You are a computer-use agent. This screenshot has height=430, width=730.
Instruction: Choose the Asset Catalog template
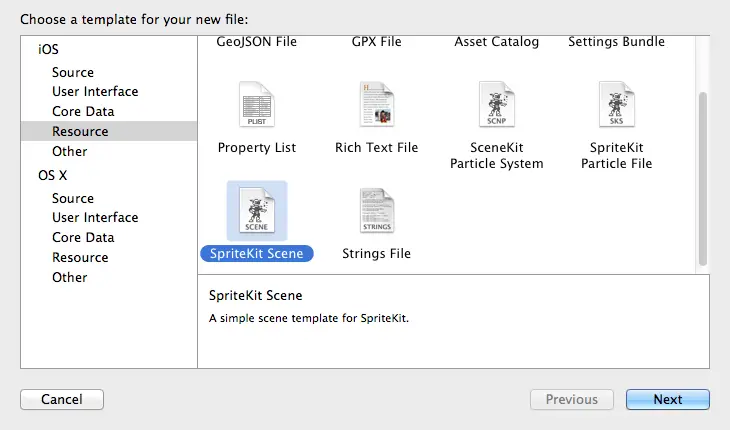[496, 42]
